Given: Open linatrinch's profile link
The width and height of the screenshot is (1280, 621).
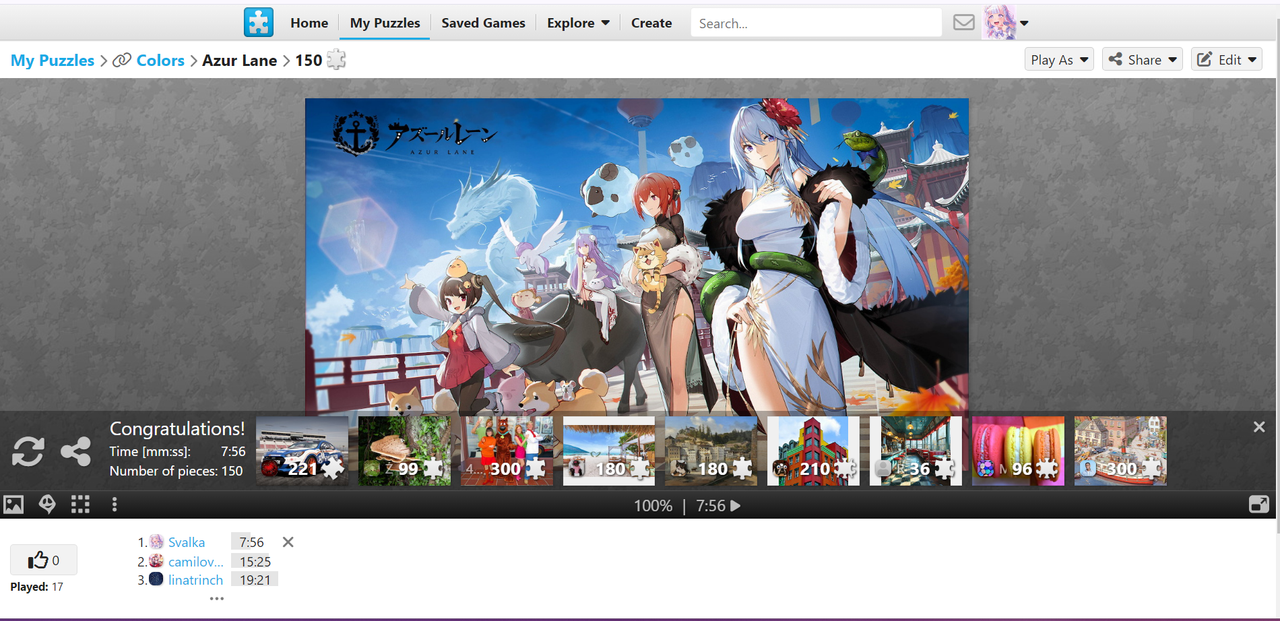Looking at the screenshot, I should (x=196, y=580).
